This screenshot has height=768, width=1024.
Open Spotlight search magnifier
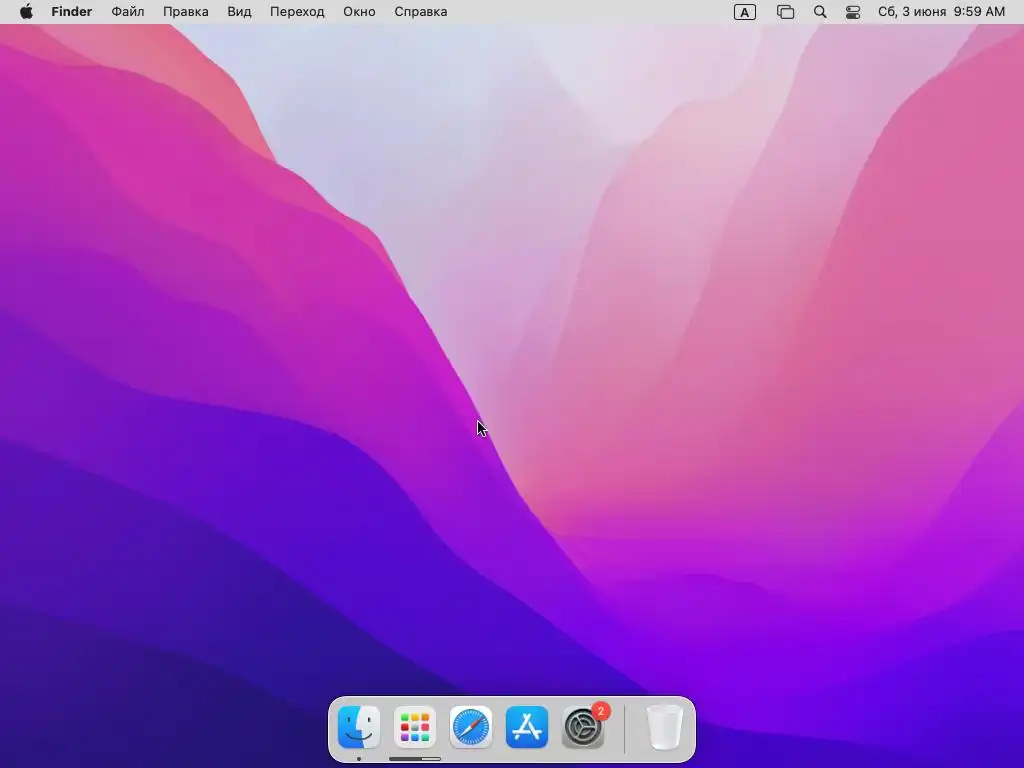(820, 12)
